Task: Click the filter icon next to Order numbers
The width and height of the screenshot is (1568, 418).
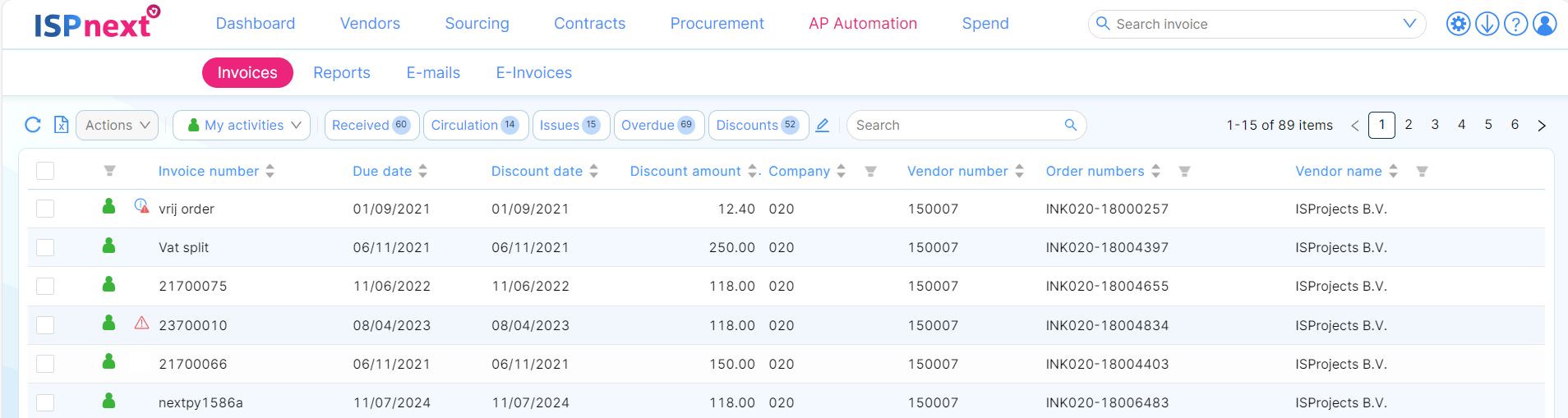Action: point(1184,172)
